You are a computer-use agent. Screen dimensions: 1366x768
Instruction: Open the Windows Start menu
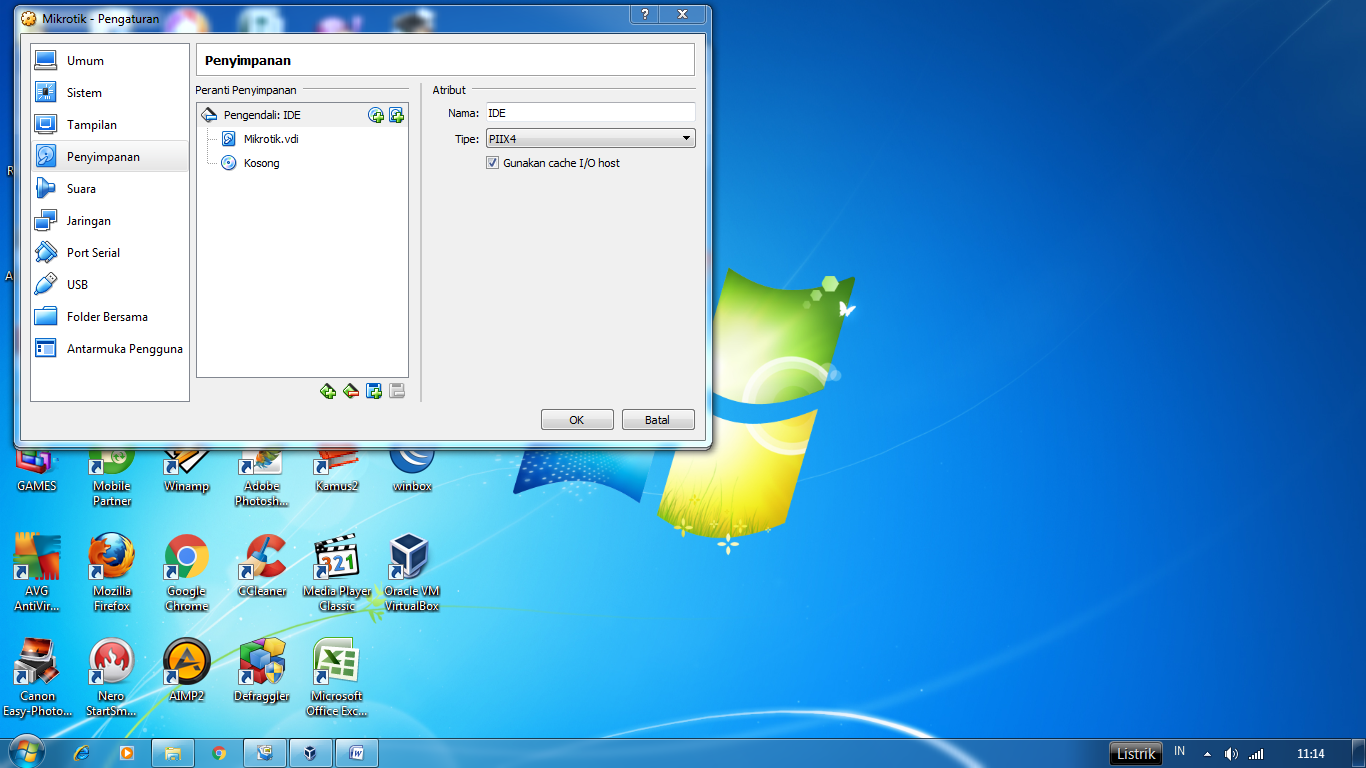coord(27,752)
